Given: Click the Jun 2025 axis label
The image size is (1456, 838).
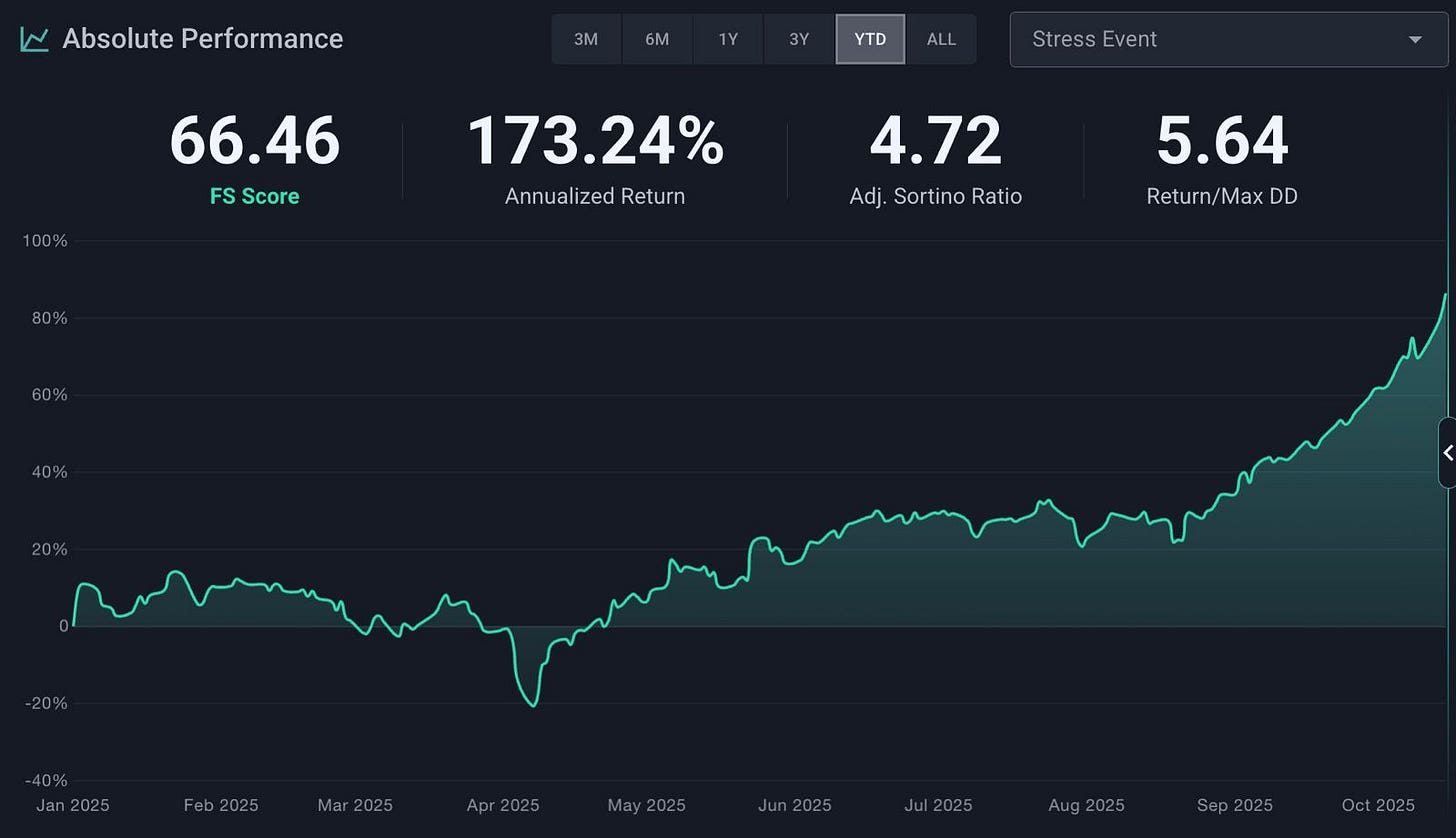Looking at the screenshot, I should tap(797, 805).
